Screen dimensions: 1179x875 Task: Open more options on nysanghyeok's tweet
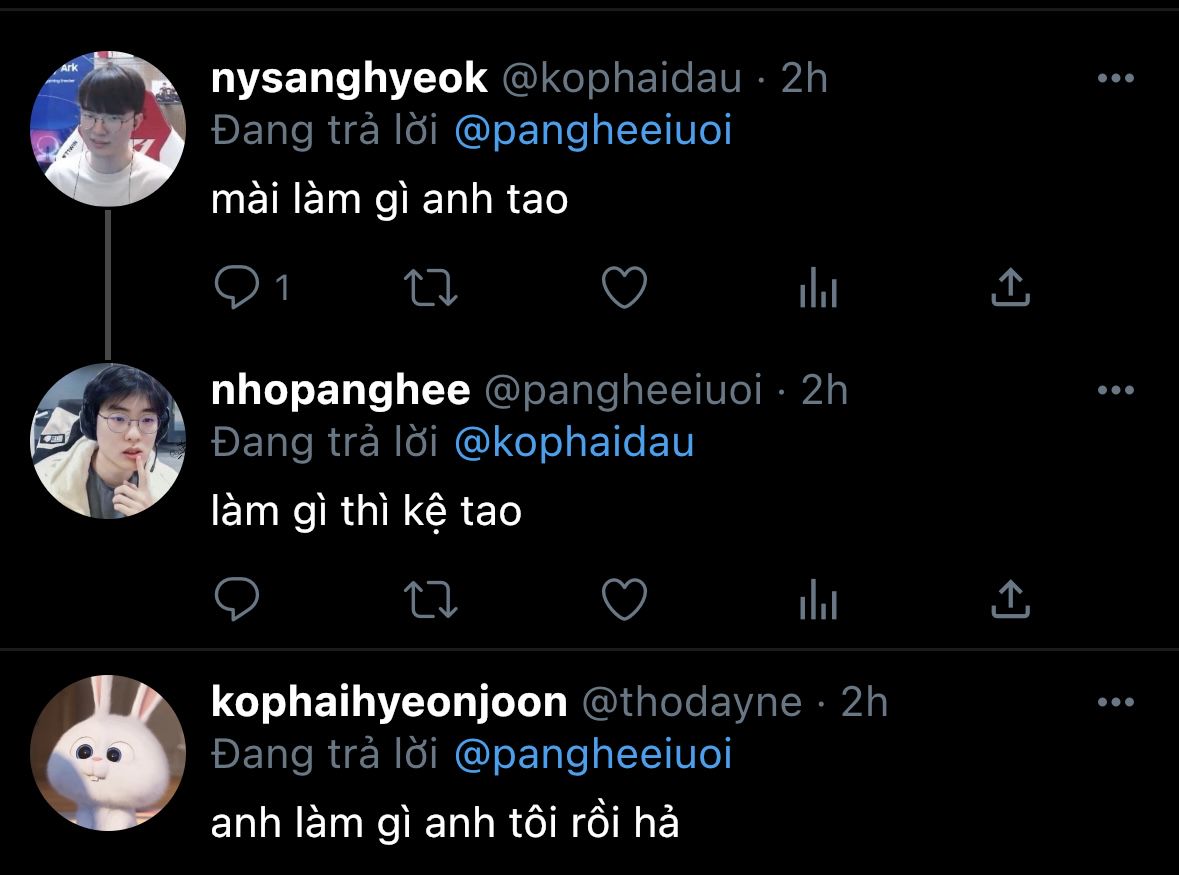(1116, 78)
